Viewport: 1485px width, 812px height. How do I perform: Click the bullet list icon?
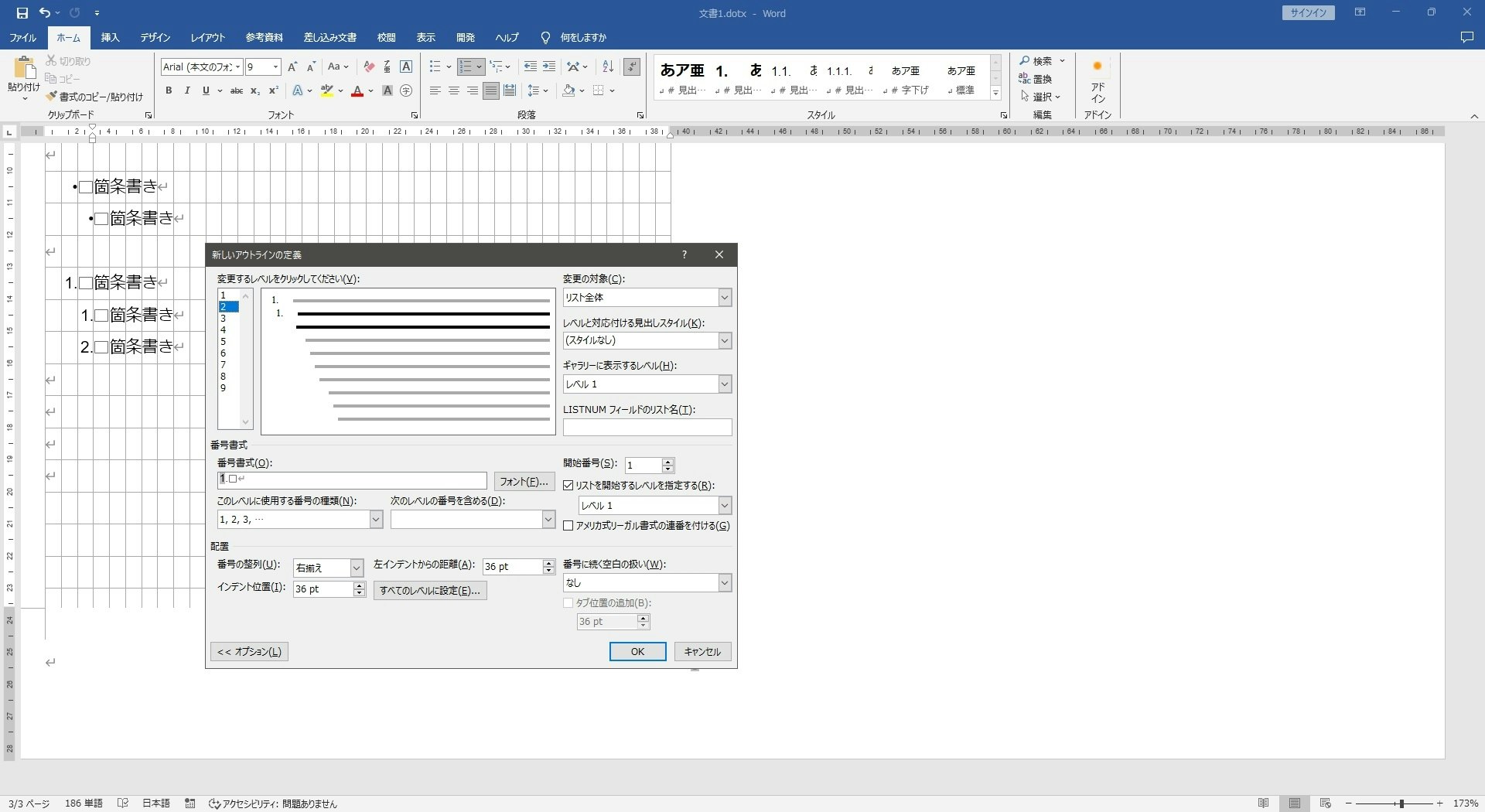[x=435, y=67]
